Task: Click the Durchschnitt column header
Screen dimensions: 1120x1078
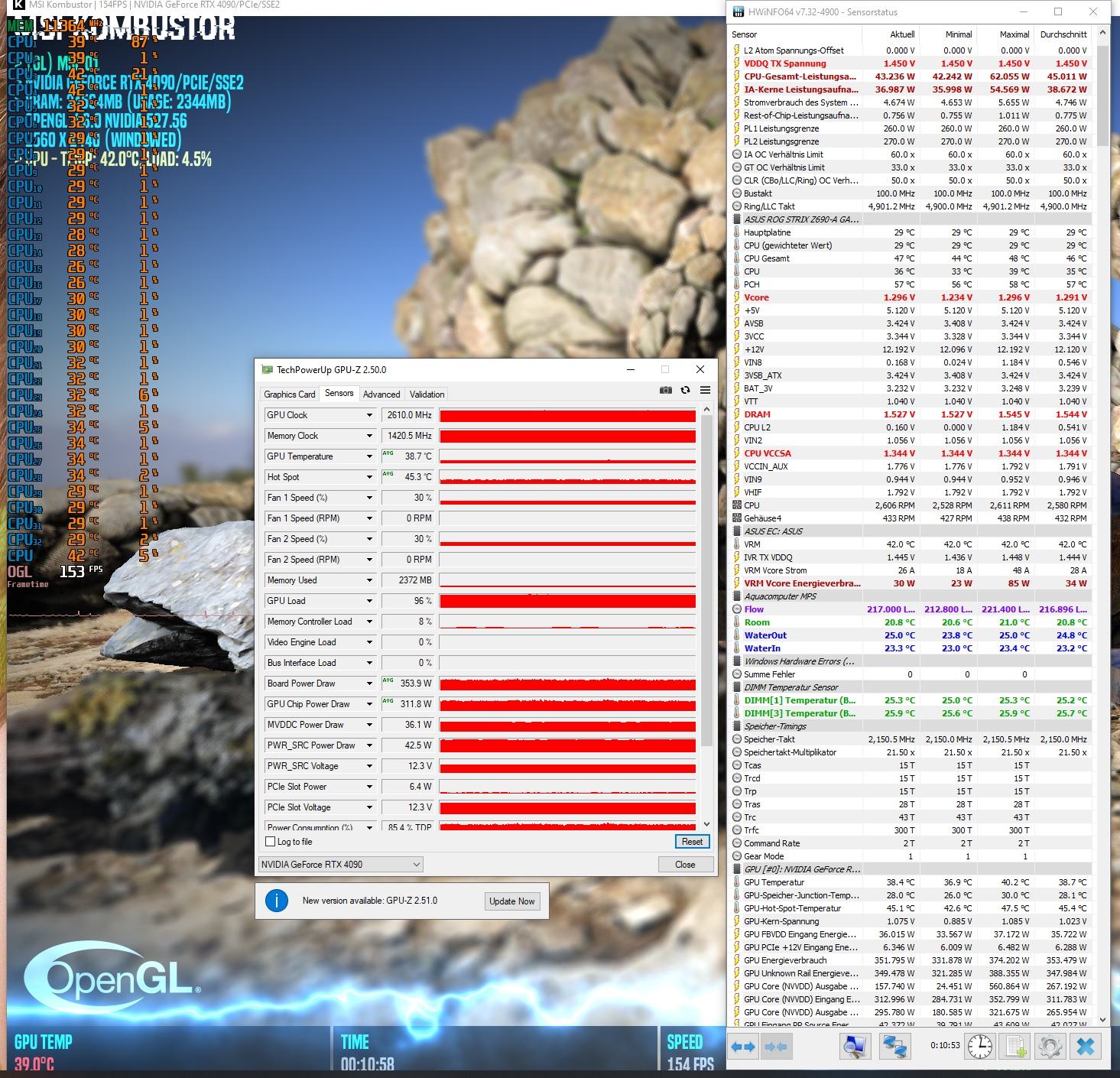Action: [1063, 34]
